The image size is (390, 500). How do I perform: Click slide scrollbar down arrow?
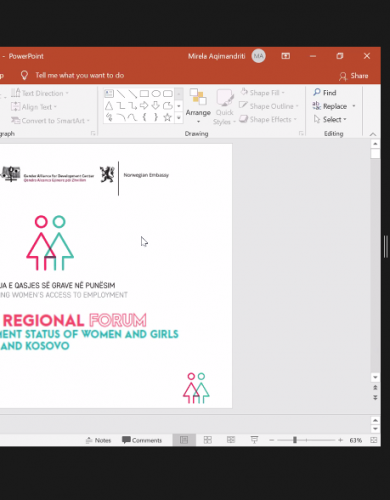pyautogui.click(x=375, y=377)
